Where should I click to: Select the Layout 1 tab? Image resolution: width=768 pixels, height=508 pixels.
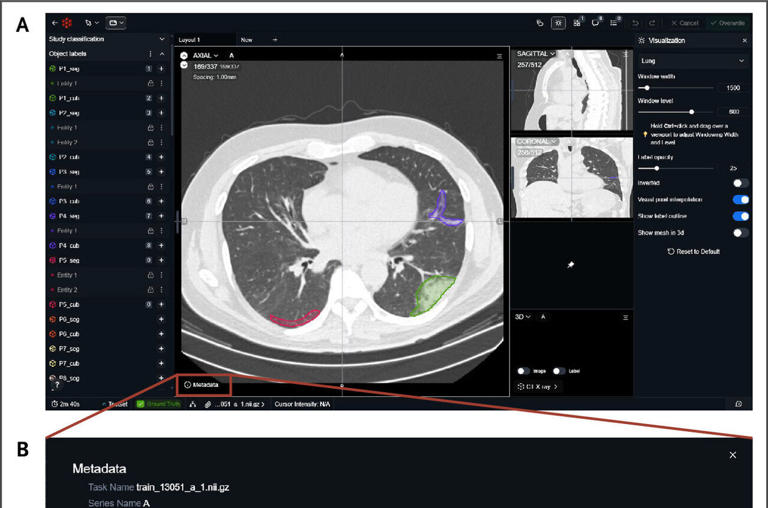click(204, 40)
